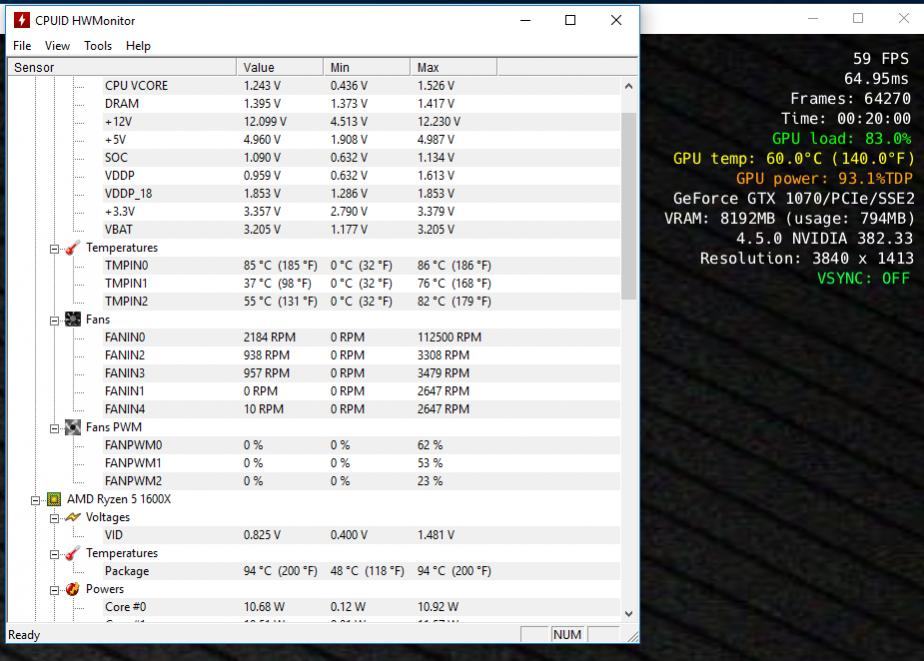Click the lightning Voltages icon under Ryzen
This screenshot has height=661, width=924.
72,517
